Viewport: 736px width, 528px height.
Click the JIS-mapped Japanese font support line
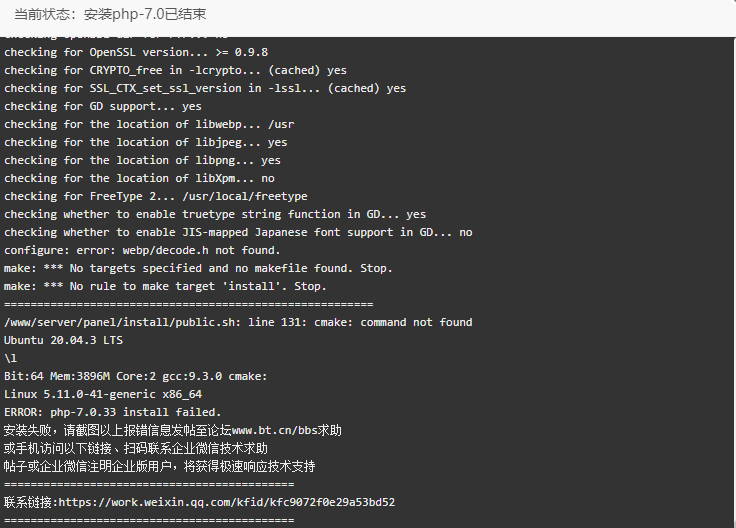(x=238, y=232)
